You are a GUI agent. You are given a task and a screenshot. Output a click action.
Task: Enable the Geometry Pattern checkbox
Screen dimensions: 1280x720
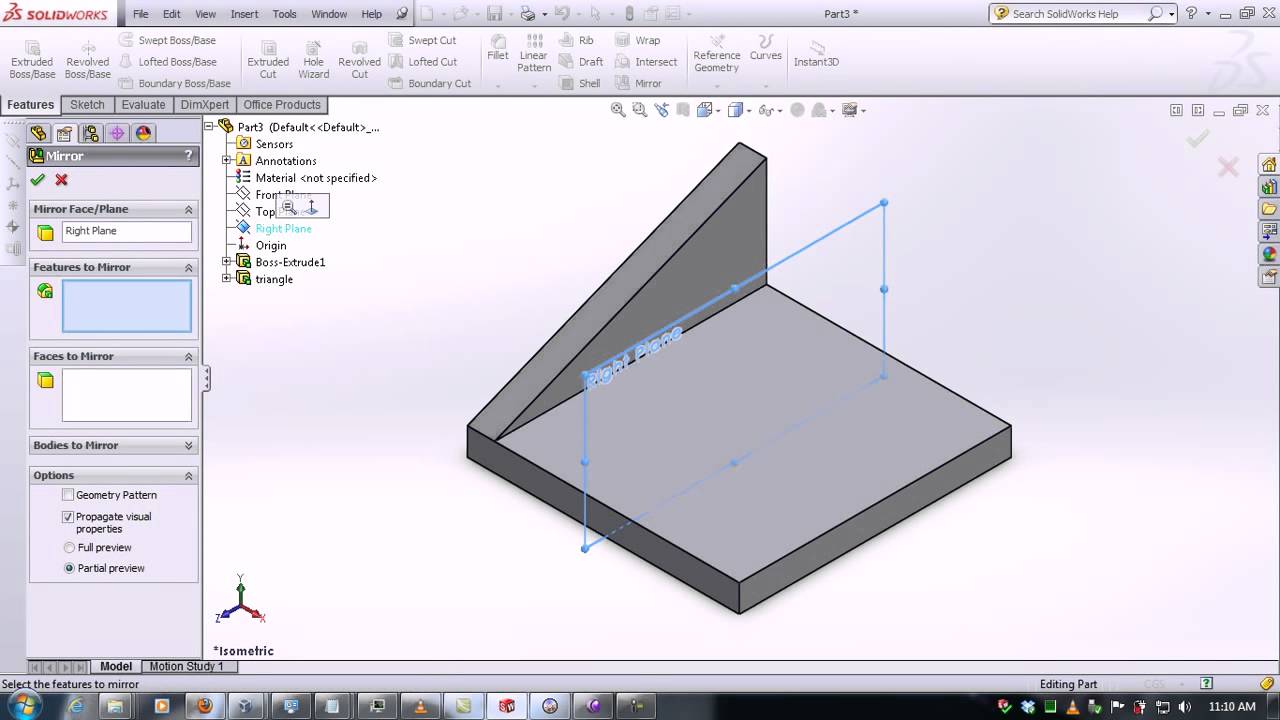click(68, 495)
